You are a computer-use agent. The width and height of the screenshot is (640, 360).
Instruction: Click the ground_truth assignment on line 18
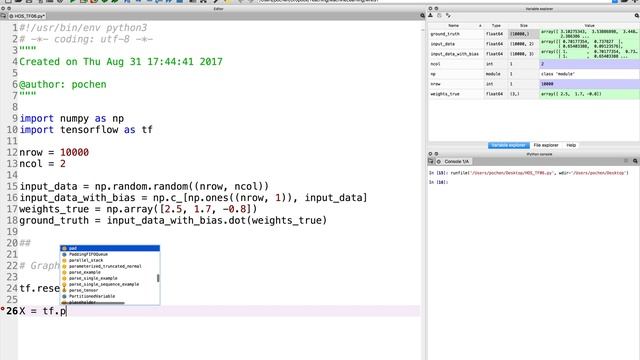[x=173, y=220]
